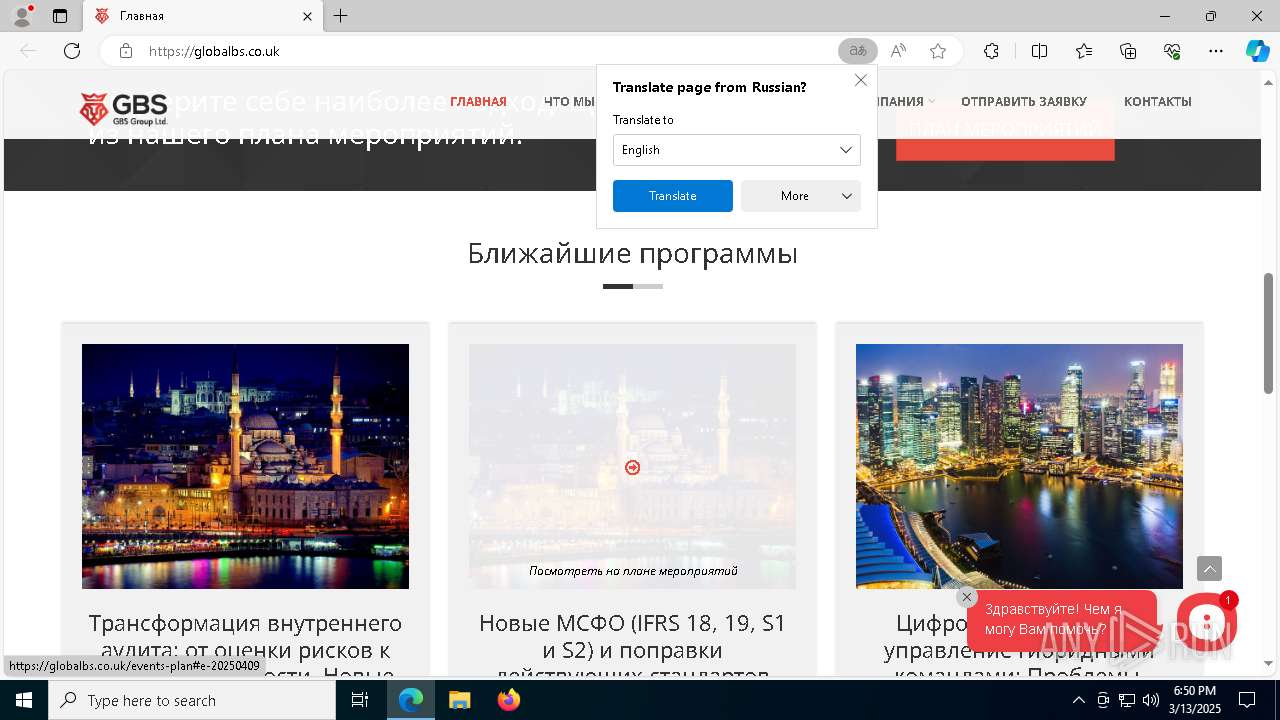Toggle the translate icon in address bar
The height and width of the screenshot is (720, 1280).
coord(857,51)
